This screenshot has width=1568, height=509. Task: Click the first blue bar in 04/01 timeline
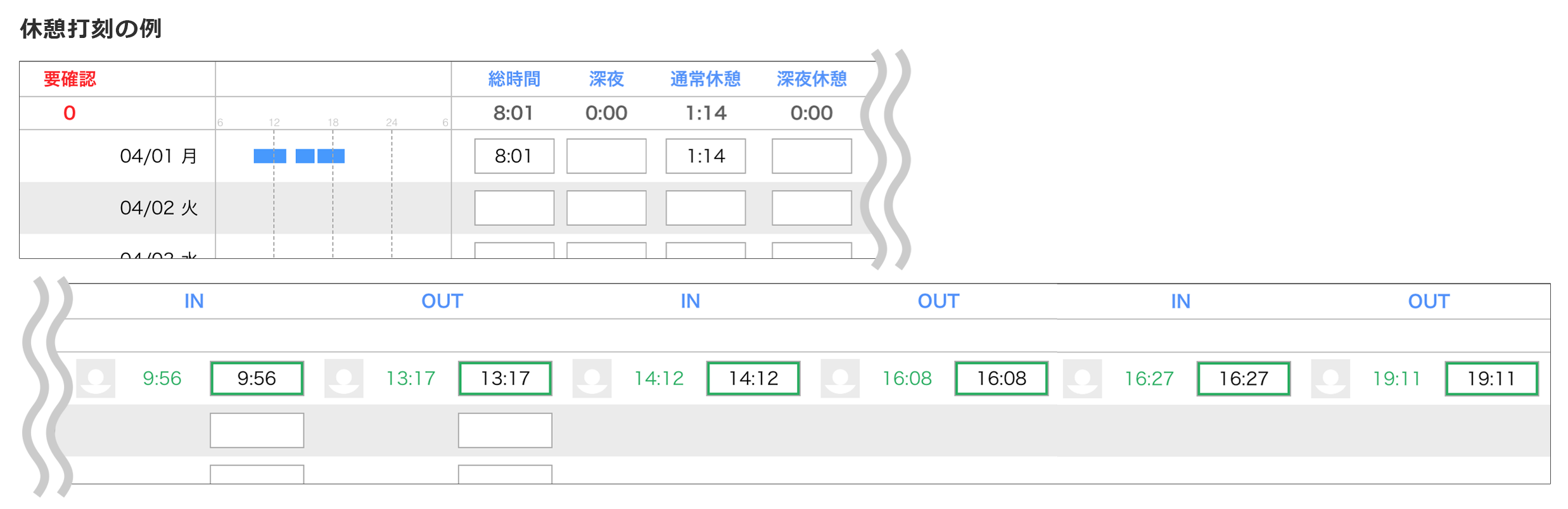(x=269, y=156)
